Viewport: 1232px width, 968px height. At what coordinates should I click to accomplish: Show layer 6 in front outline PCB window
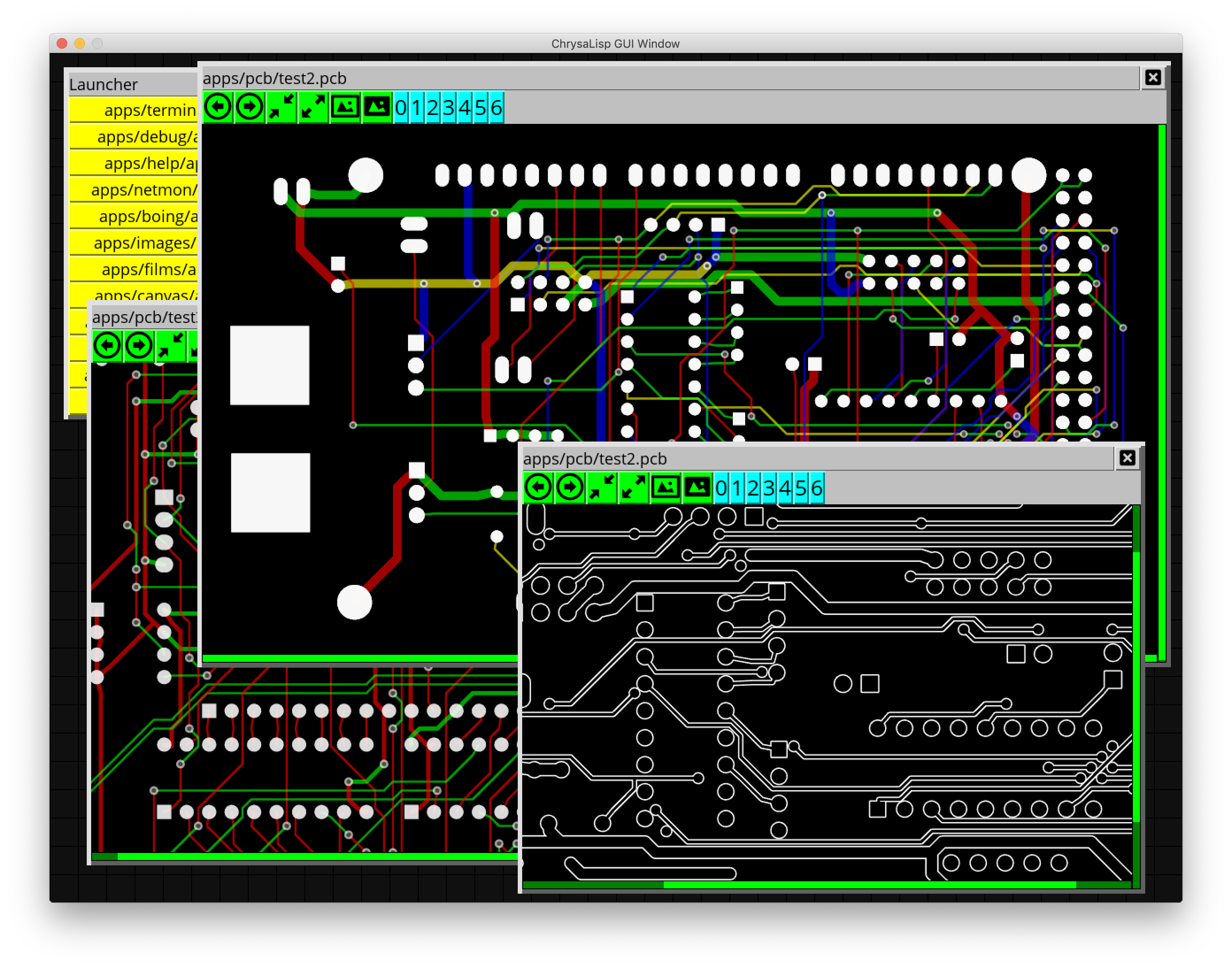[x=816, y=488]
